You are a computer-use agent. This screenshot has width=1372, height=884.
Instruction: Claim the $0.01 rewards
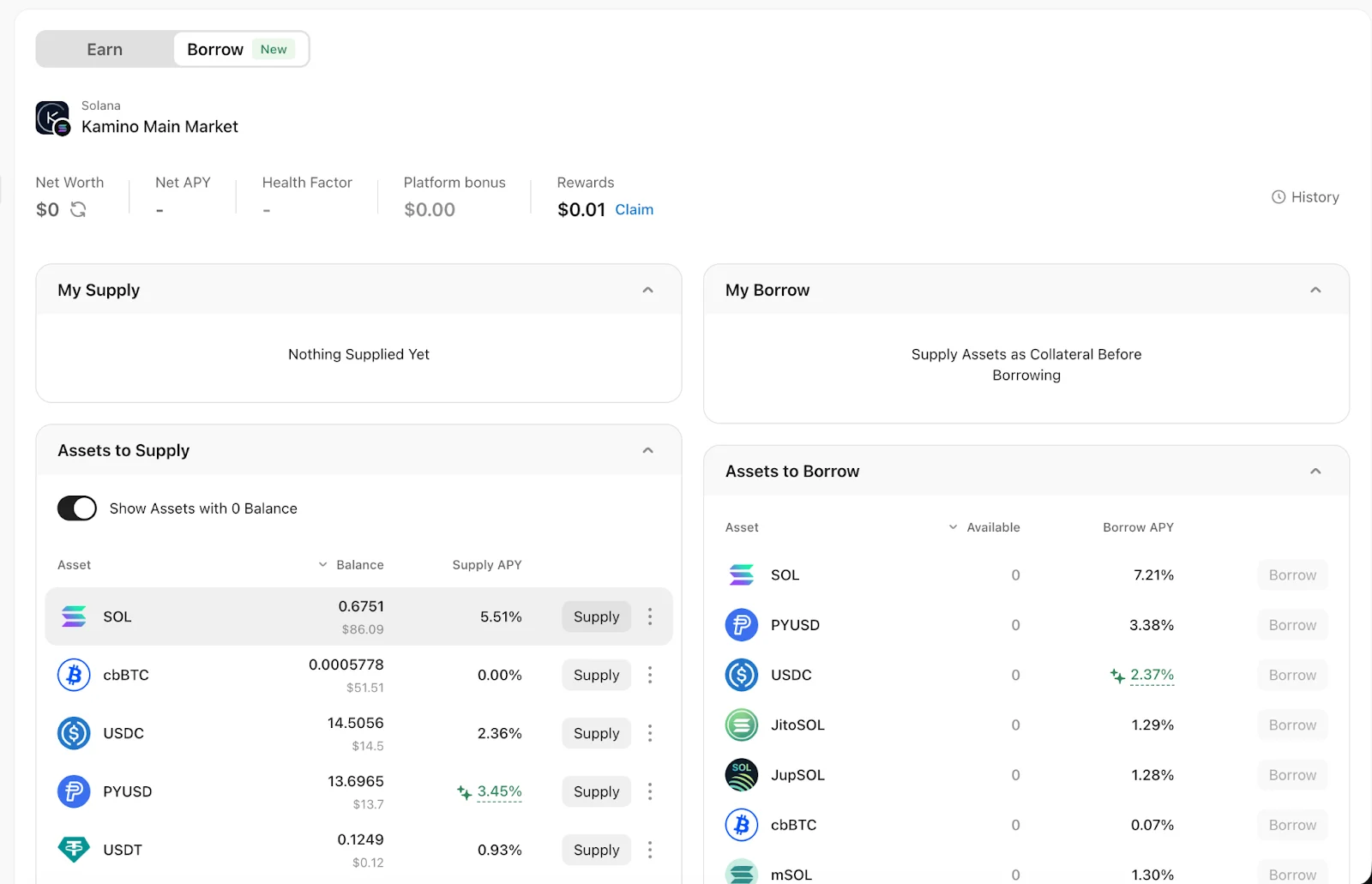[x=634, y=209]
